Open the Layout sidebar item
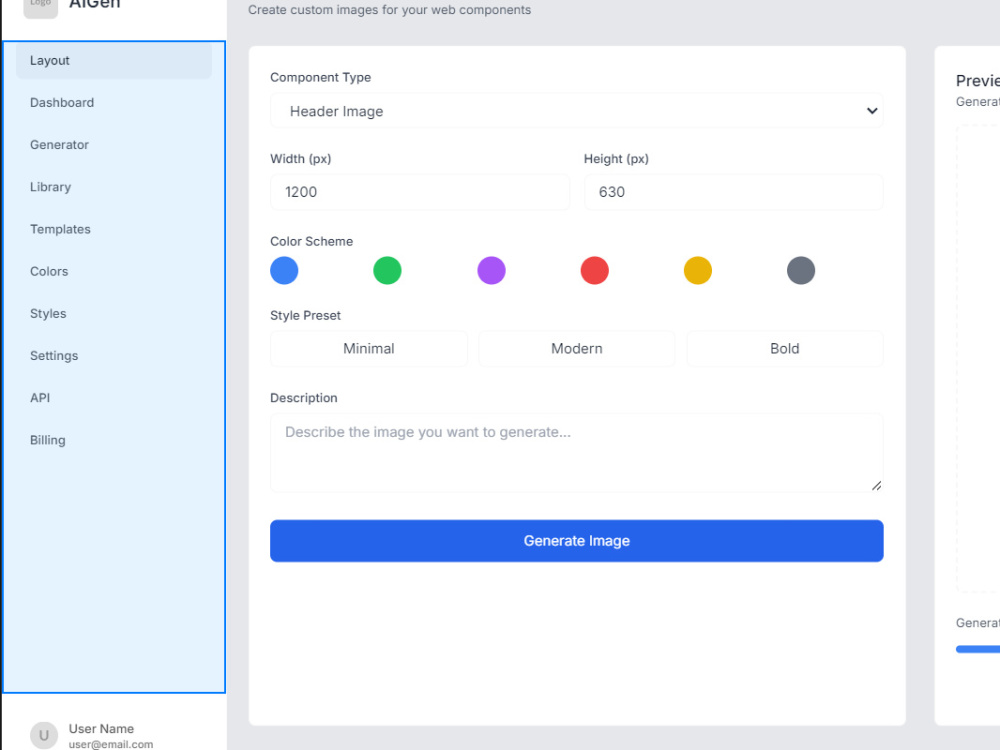Image resolution: width=1000 pixels, height=750 pixels. coord(114,61)
